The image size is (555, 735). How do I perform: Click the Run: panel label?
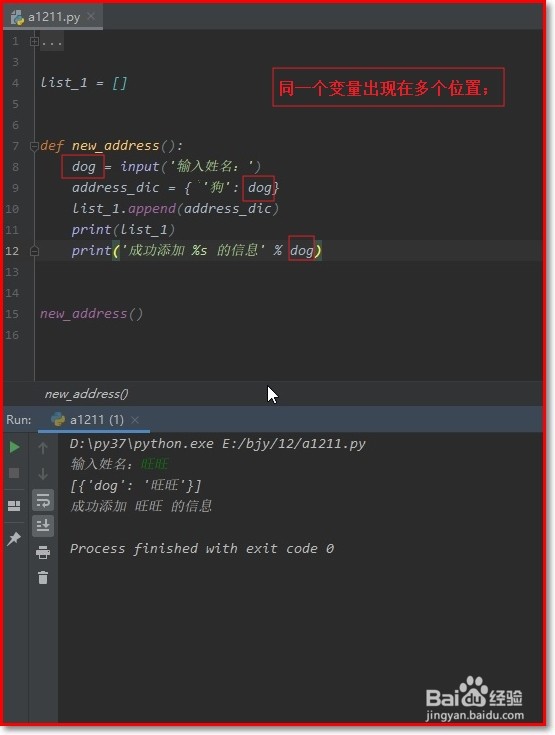coord(19,420)
